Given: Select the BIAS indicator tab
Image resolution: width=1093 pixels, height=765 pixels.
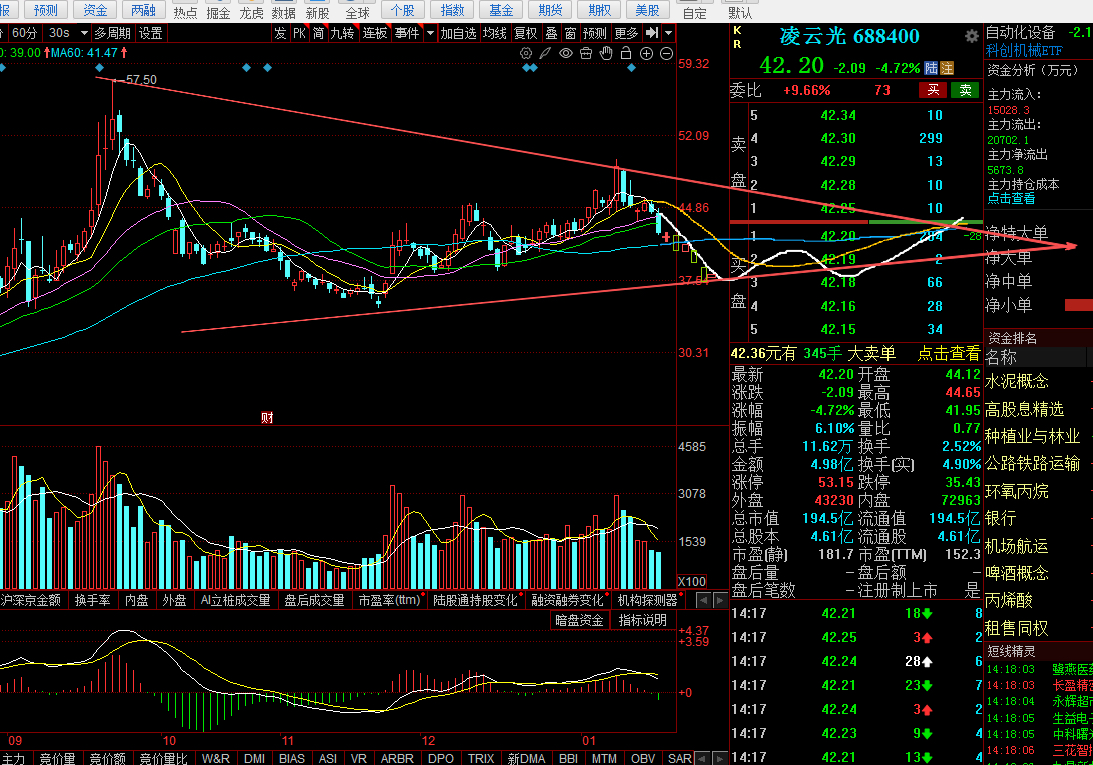Looking at the screenshot, I should click(291, 758).
